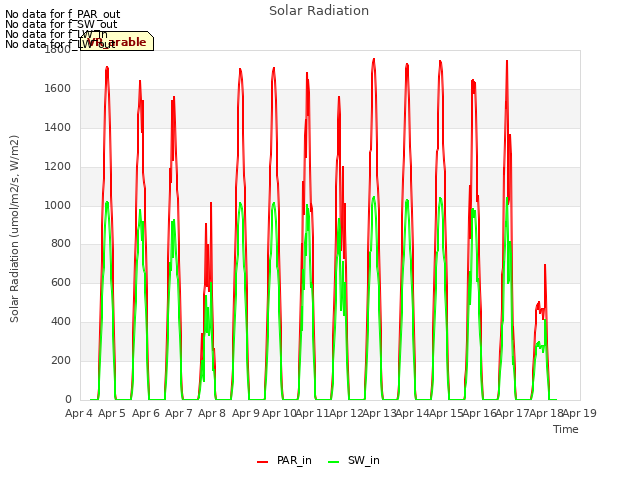Click the Solar Radiation chart title
Viewport: 640px width, 480px height.
pos(319,11)
